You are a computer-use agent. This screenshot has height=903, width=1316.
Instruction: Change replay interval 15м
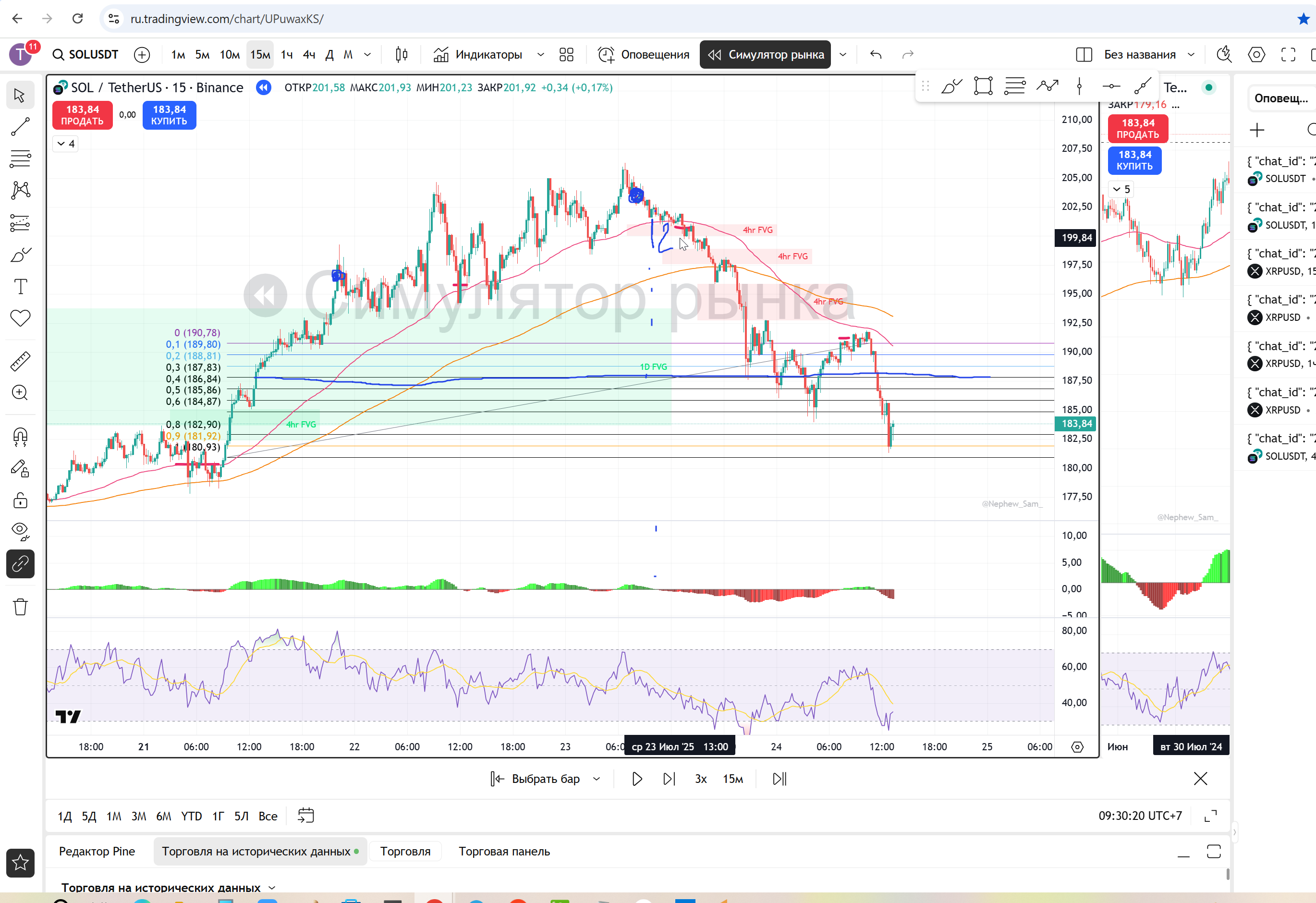coord(733,779)
